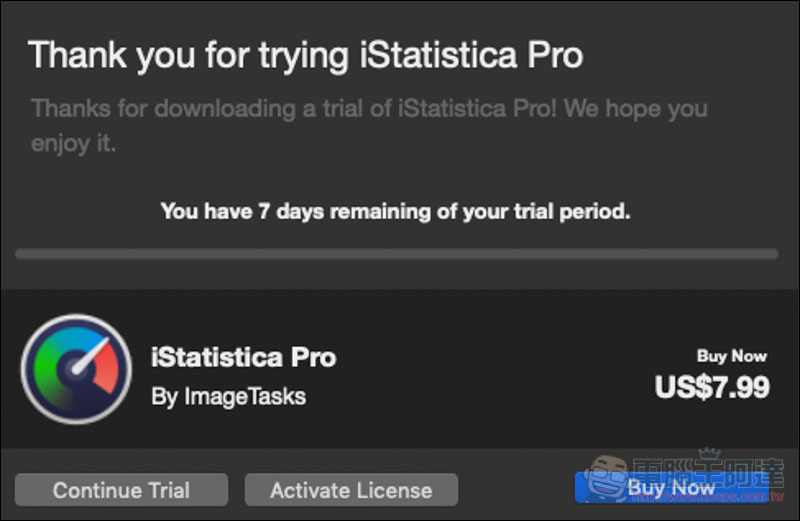Click the small crown above the watermark text

(709, 453)
